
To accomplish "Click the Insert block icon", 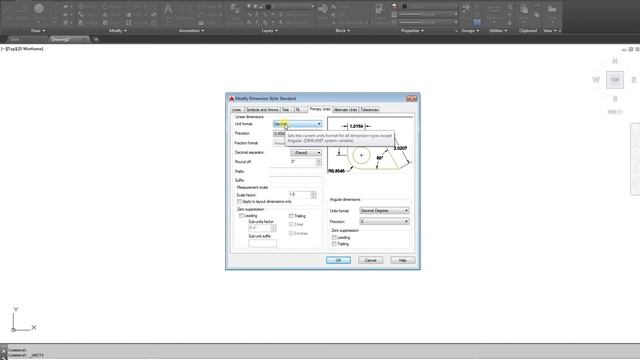I will click(x=323, y=8).
